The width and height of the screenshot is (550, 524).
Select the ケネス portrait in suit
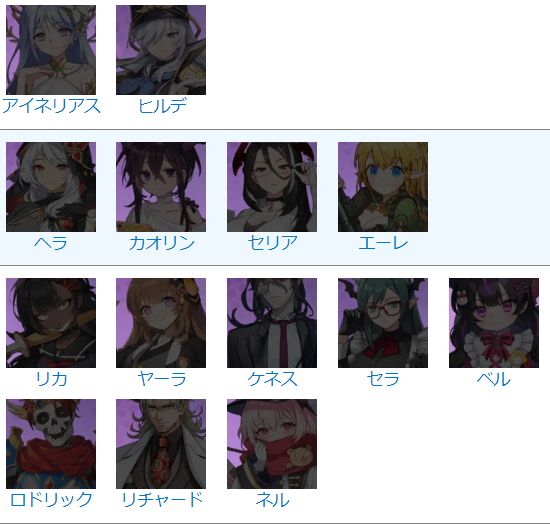(272, 323)
